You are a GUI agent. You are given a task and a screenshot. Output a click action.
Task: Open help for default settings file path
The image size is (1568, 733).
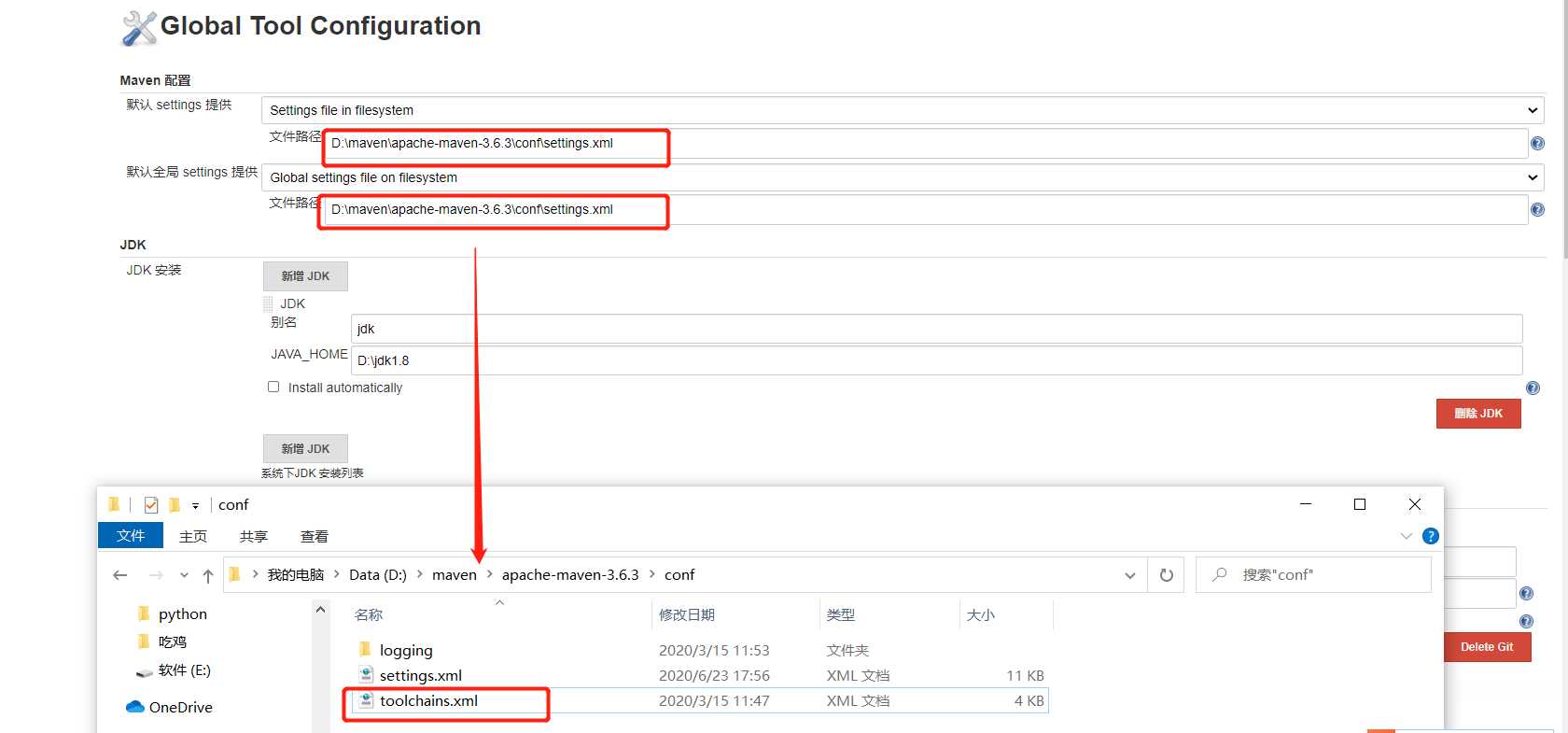(1537, 144)
